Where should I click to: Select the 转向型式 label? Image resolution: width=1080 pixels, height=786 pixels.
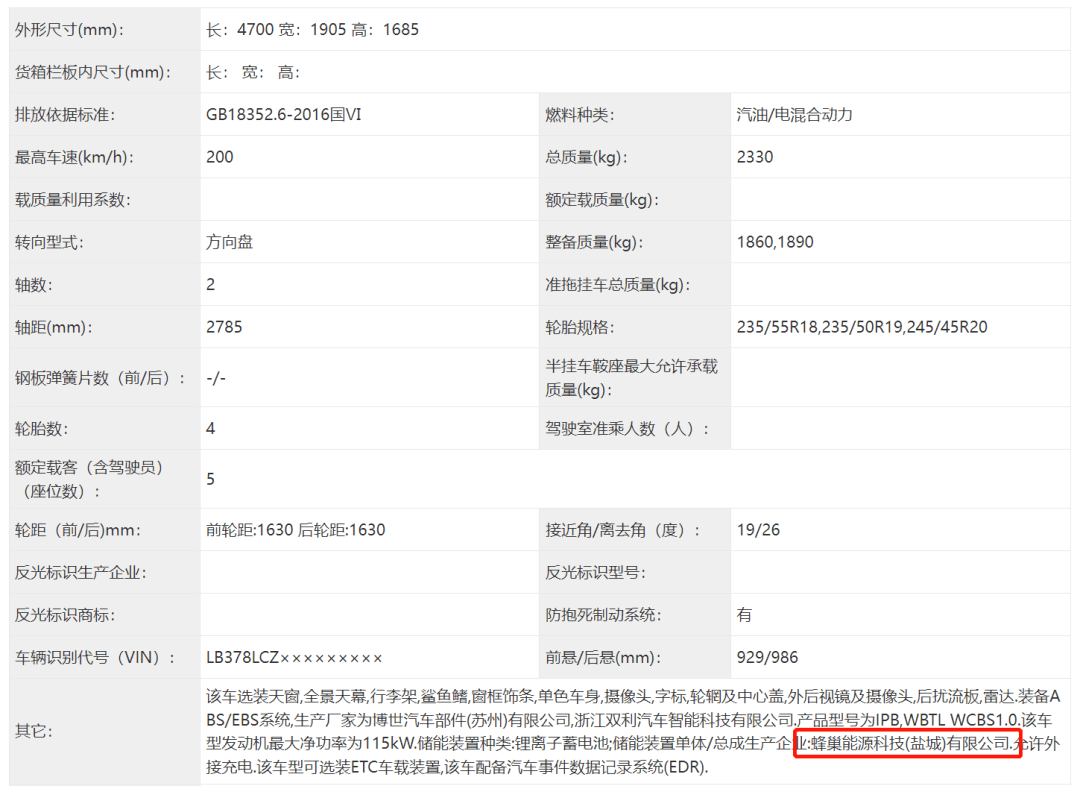49,242
